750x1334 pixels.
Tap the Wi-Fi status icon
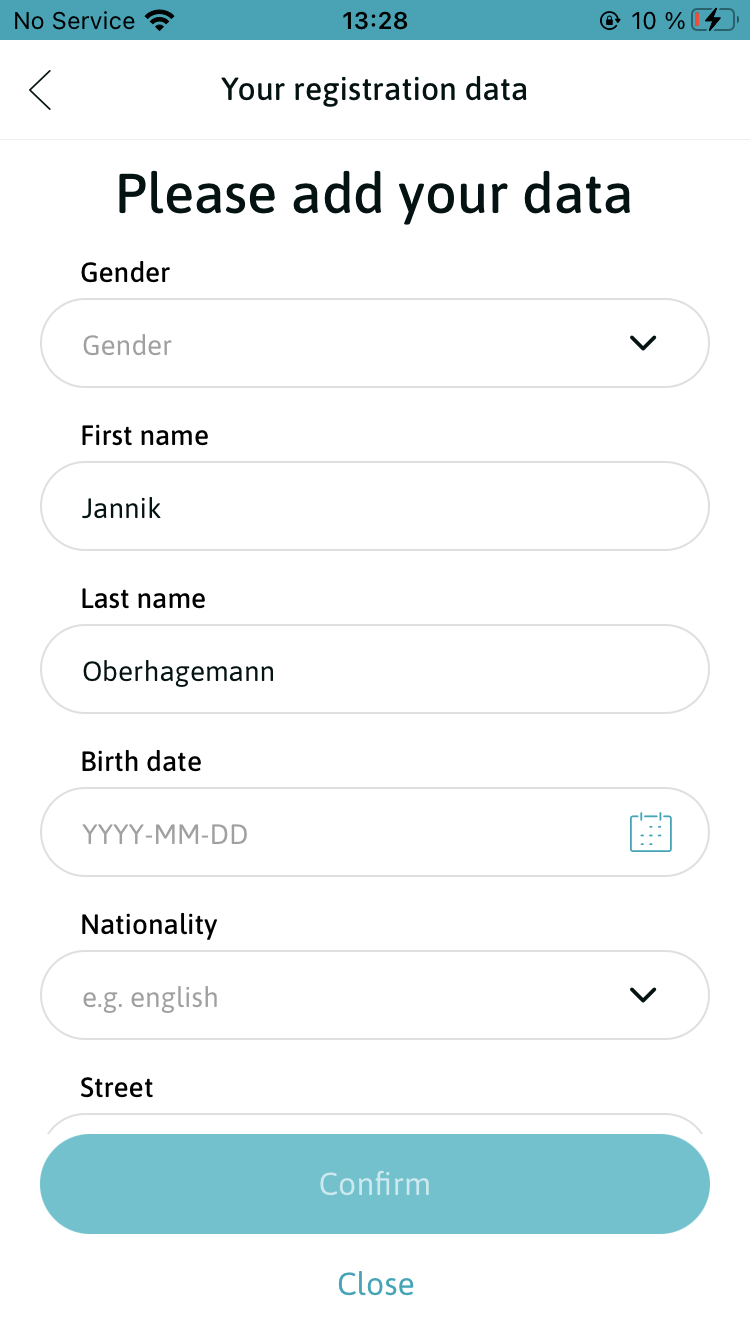[159, 20]
